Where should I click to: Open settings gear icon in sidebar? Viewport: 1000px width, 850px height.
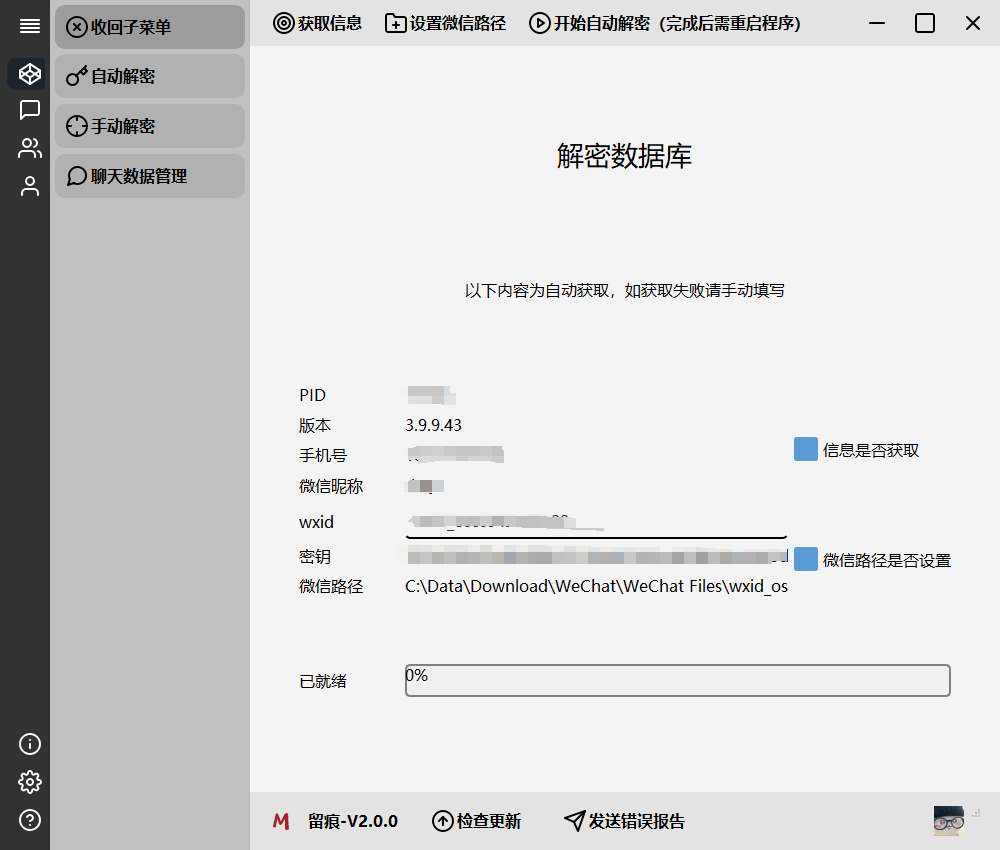(x=29, y=782)
